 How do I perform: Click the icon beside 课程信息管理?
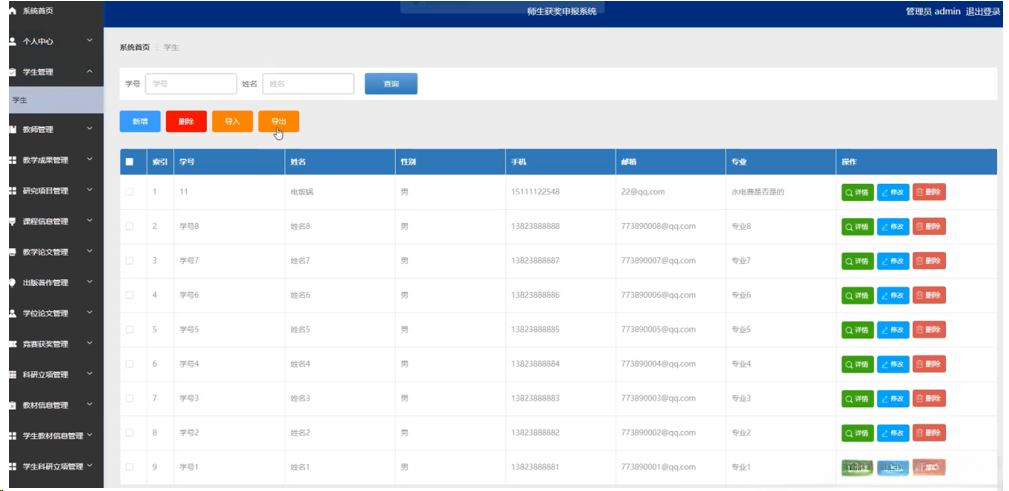12,221
